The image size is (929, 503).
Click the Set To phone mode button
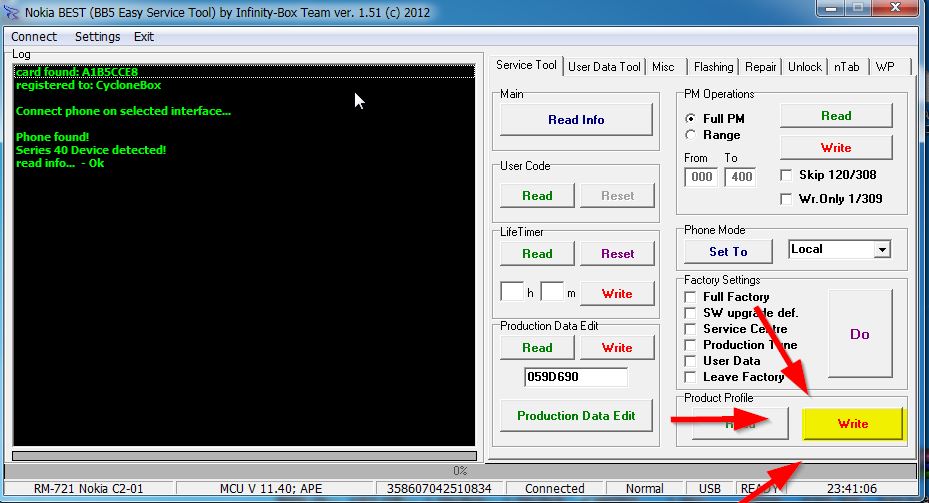click(x=728, y=252)
